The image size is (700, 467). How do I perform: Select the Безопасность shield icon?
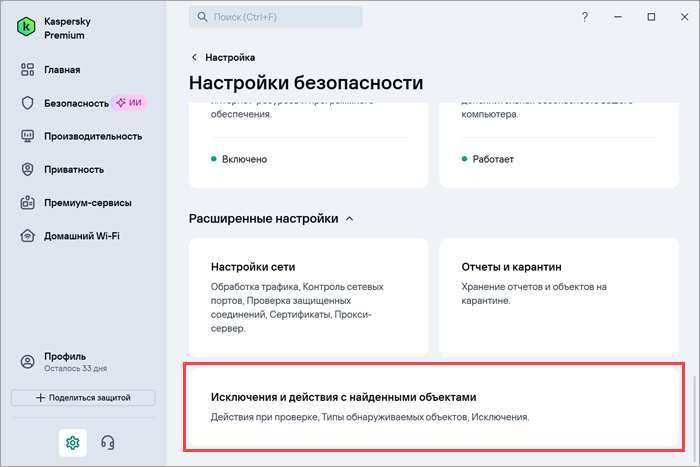point(27,103)
